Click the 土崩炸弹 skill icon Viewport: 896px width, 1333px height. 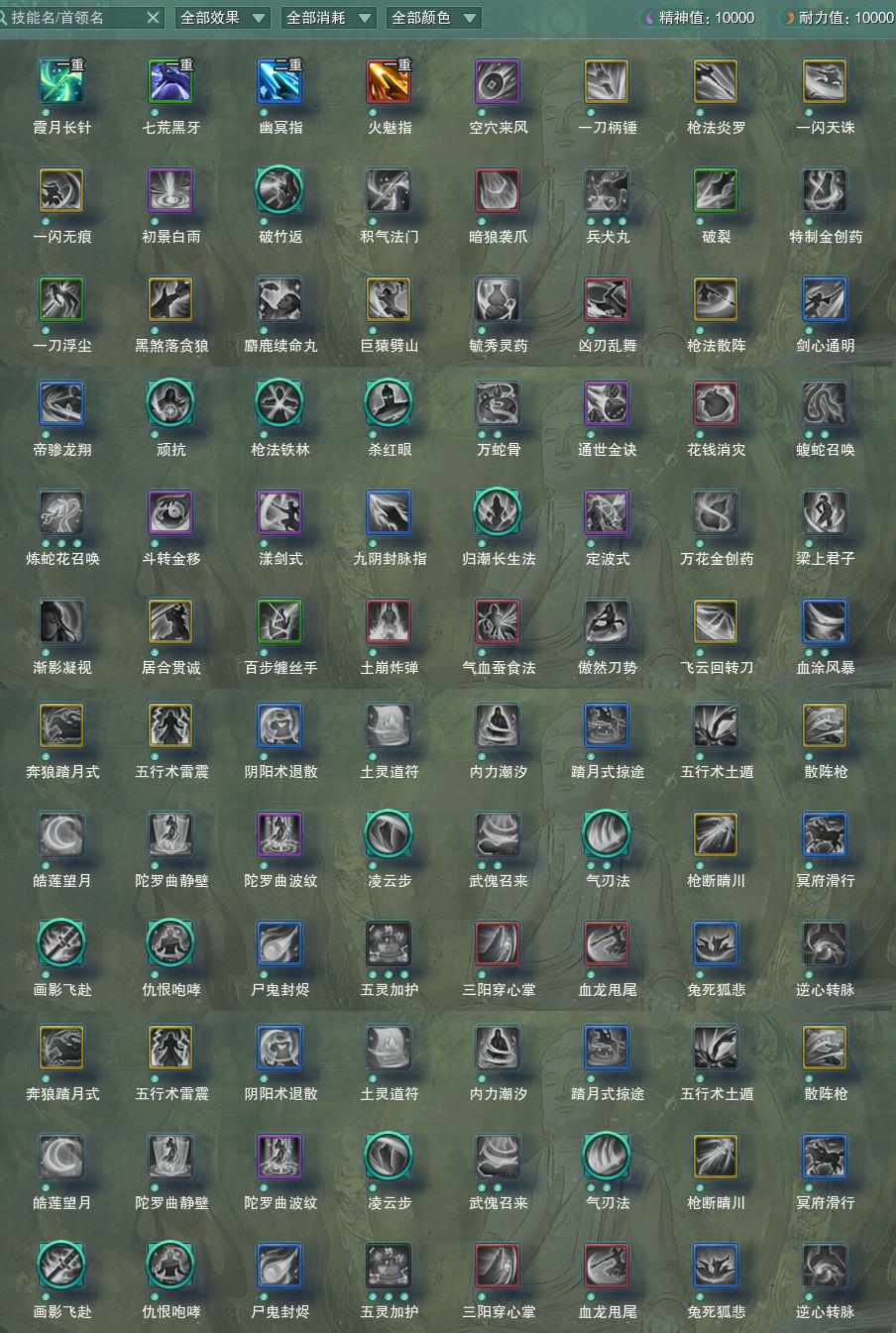(x=389, y=621)
